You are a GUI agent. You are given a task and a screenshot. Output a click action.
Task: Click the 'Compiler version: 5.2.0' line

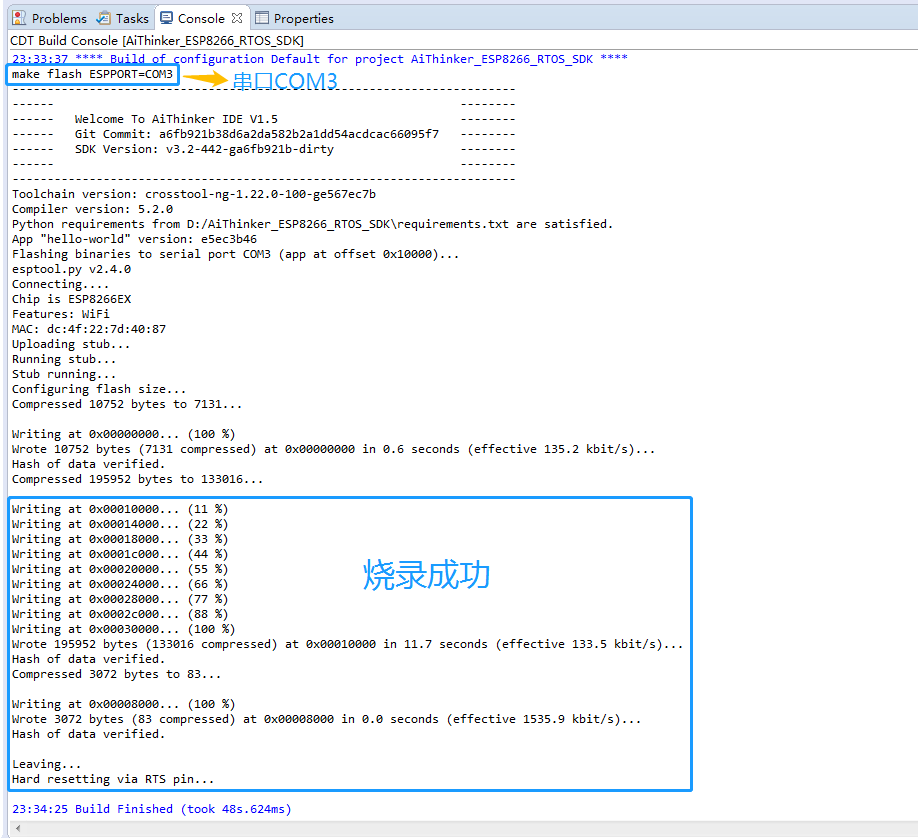93,209
